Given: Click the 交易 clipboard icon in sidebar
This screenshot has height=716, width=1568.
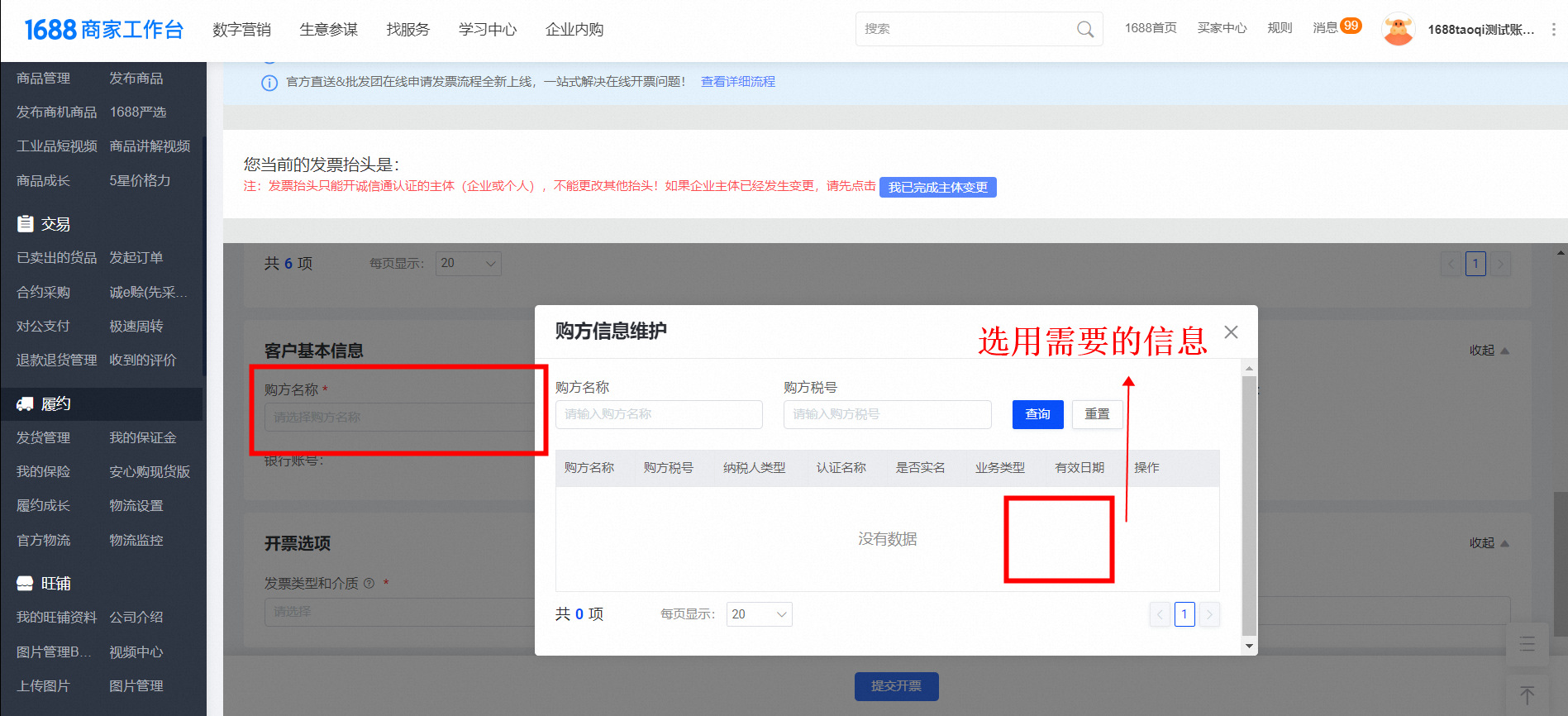Looking at the screenshot, I should click(x=26, y=224).
